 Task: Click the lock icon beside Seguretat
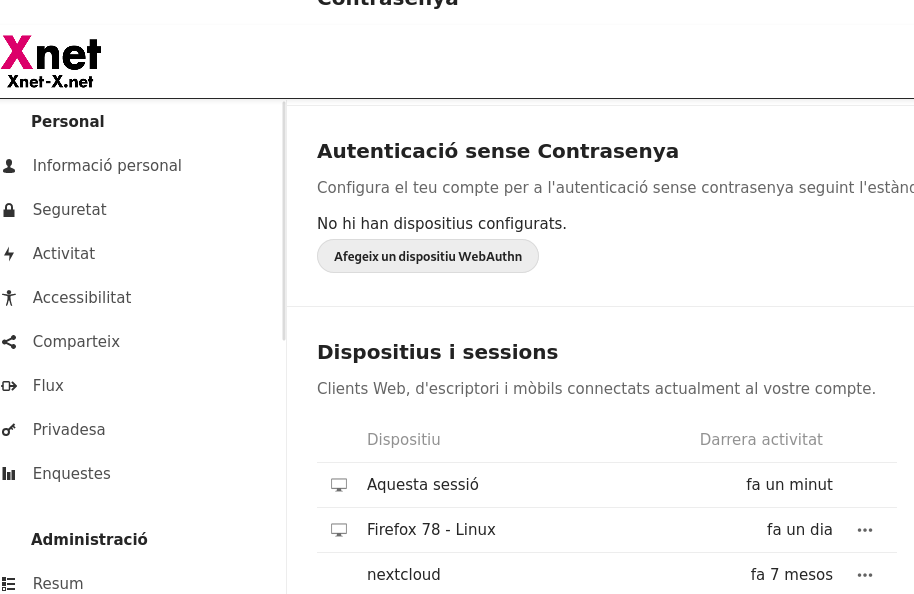pos(9,210)
